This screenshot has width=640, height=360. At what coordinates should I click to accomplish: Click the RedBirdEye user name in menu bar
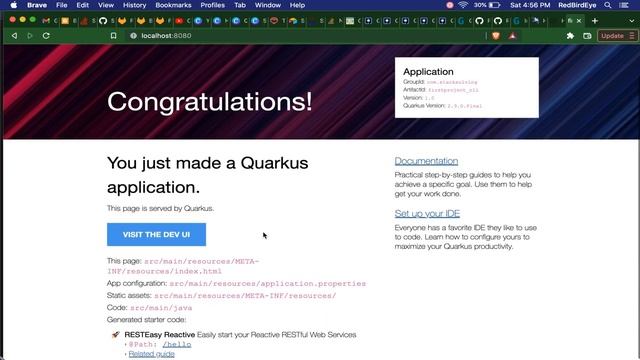tap(577, 5)
